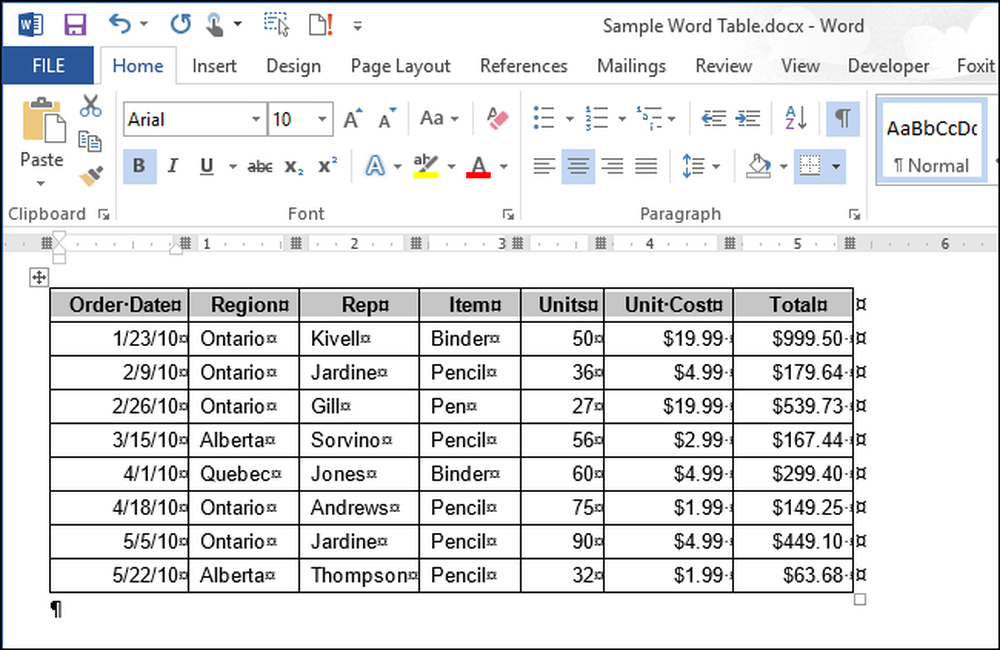Screen dimensions: 1000x650
Task: Click the Paste clipboard icon
Action: tap(43, 120)
